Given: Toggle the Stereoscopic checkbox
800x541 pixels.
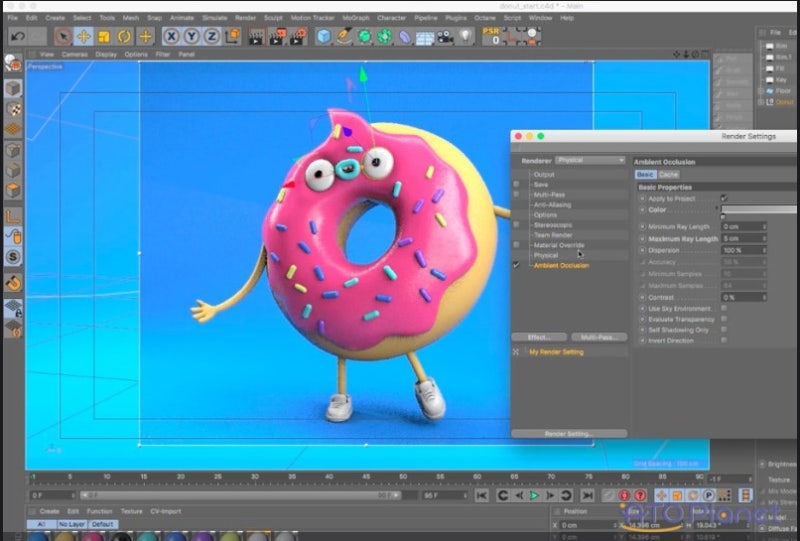Looking at the screenshot, I should 516,225.
